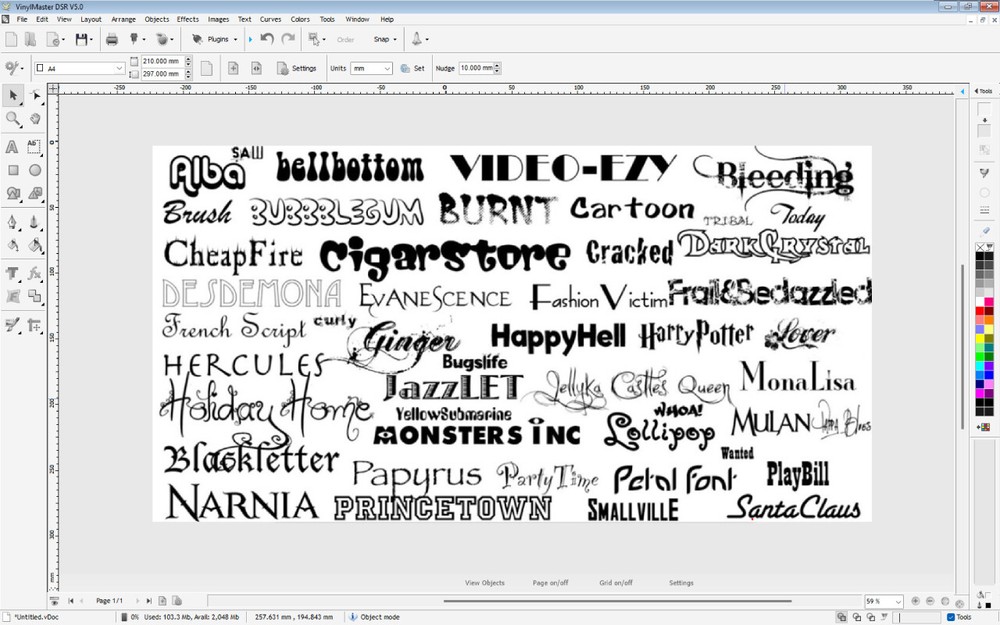Open the Effects menu
Screen dimensions: 1000x625
coord(188,19)
